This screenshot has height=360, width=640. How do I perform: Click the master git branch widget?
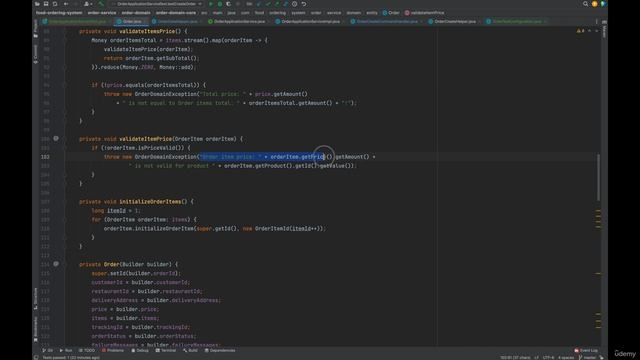click(x=587, y=358)
